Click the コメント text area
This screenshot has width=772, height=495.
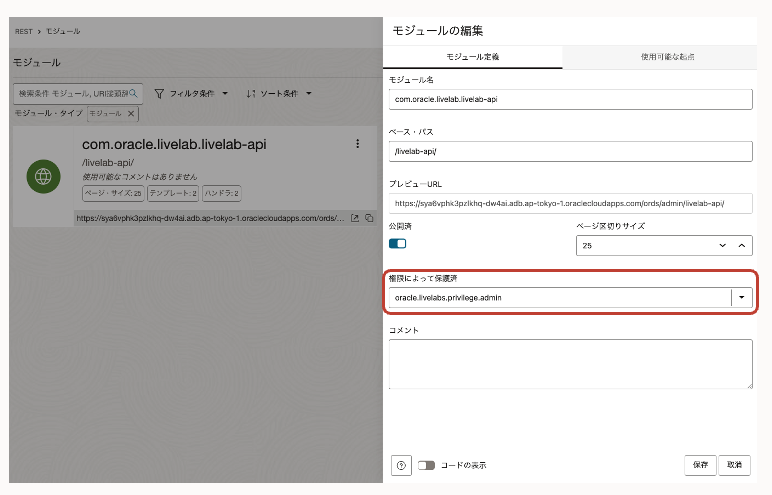571,364
